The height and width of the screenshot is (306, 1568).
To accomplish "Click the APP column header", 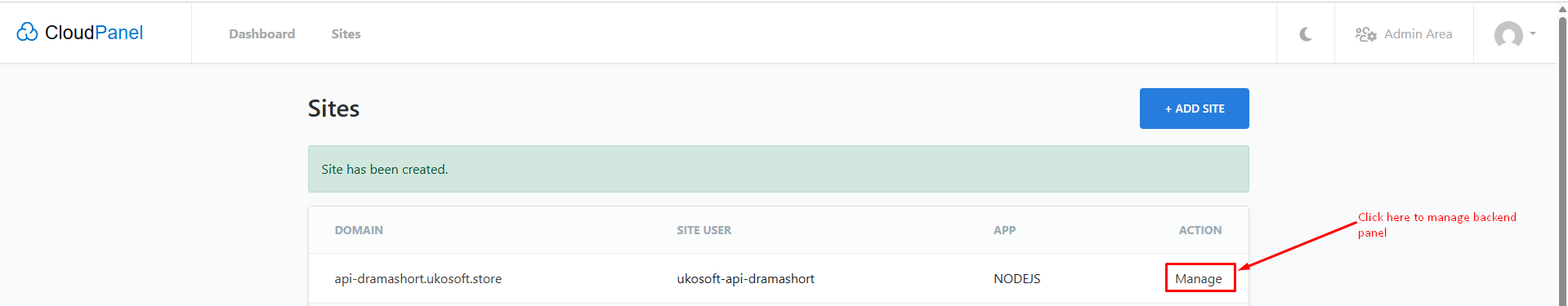I will (1004, 230).
